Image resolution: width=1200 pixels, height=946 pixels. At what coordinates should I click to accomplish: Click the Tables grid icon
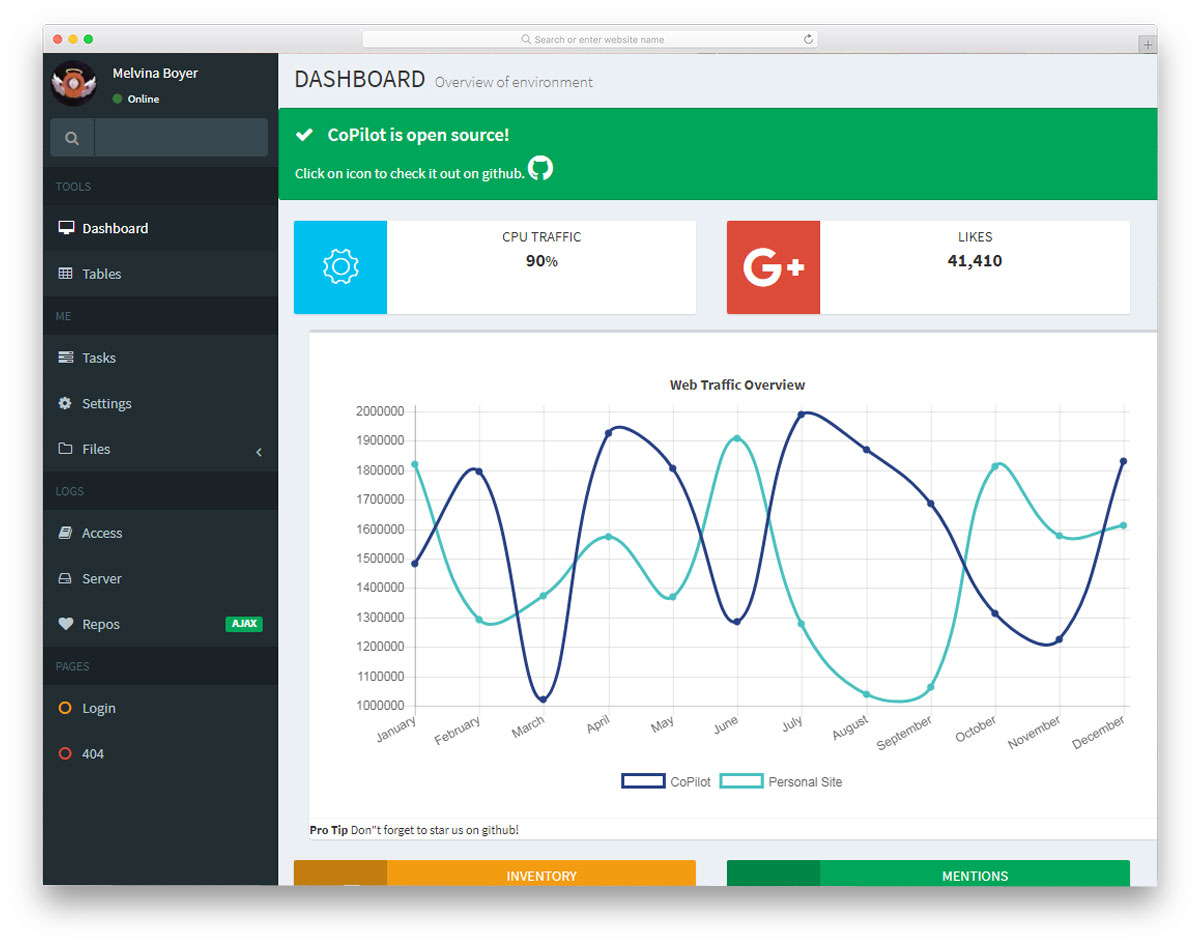click(x=66, y=273)
